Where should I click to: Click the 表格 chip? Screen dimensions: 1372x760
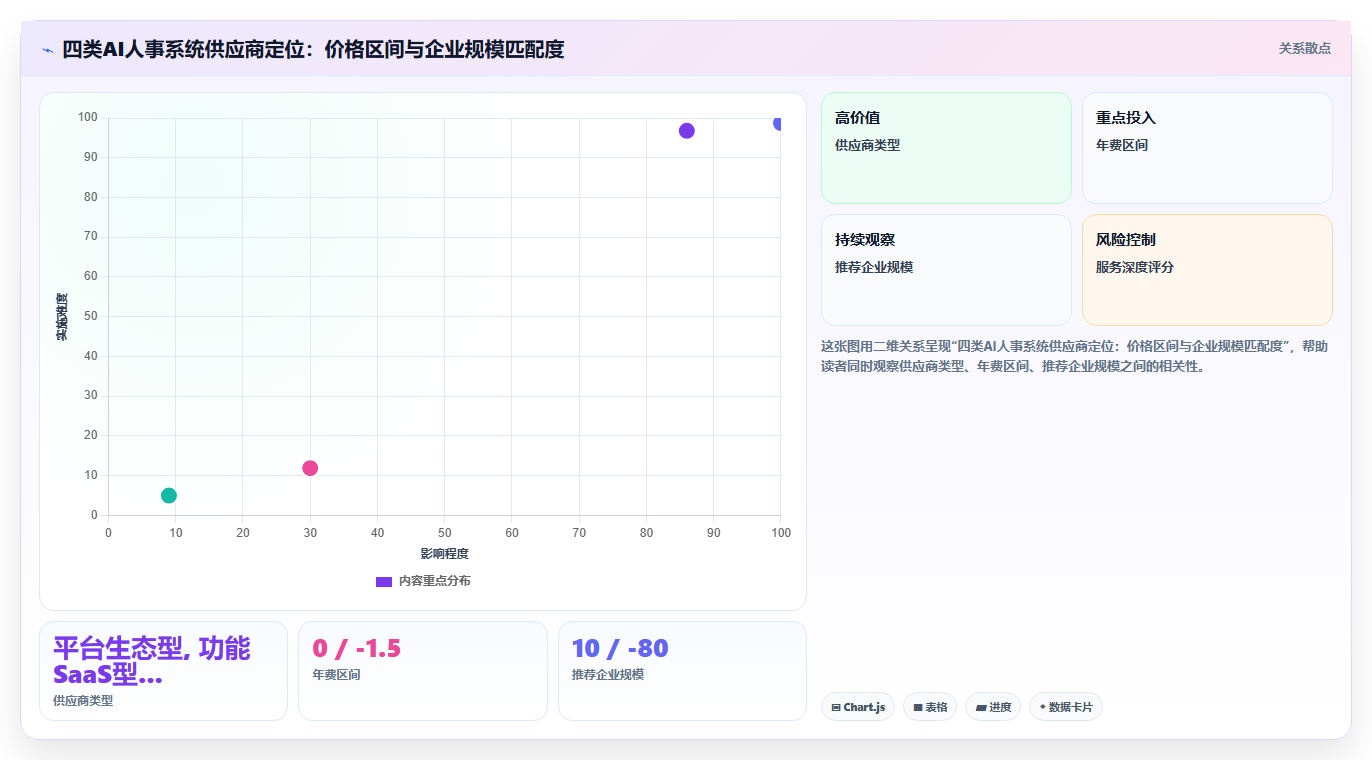(930, 707)
